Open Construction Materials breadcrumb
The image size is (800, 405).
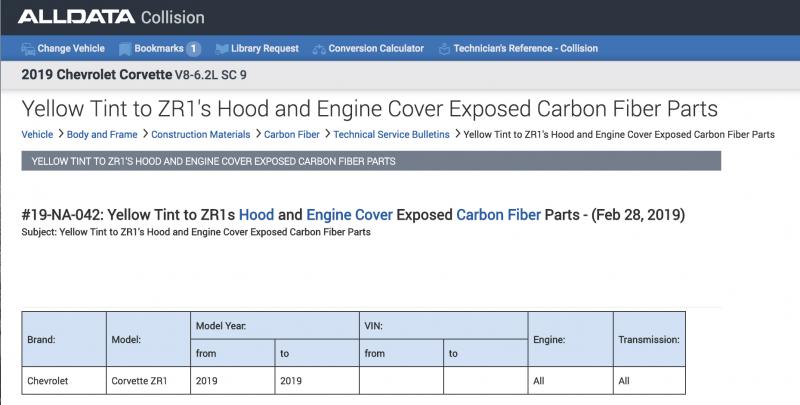pos(201,135)
